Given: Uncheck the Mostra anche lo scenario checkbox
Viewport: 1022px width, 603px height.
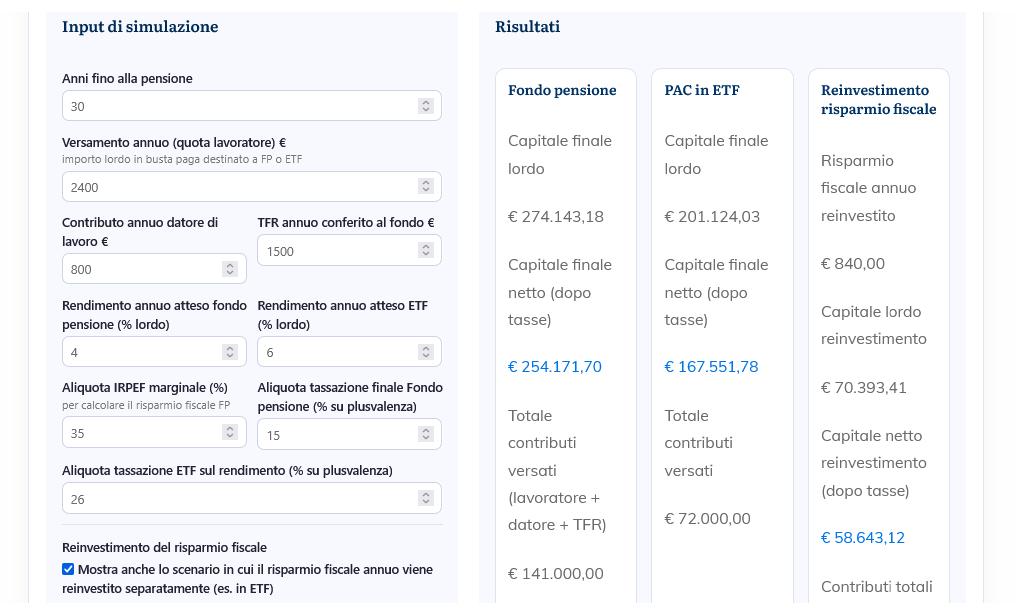Looking at the screenshot, I should [68, 570].
